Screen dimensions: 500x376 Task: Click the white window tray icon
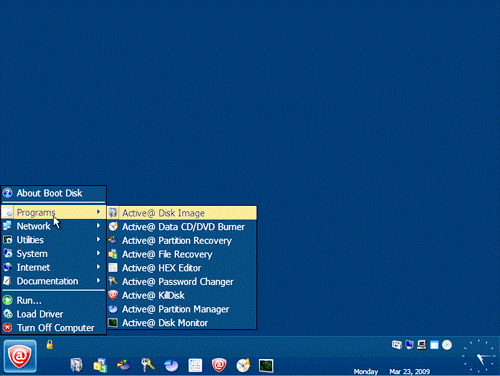[434, 345]
